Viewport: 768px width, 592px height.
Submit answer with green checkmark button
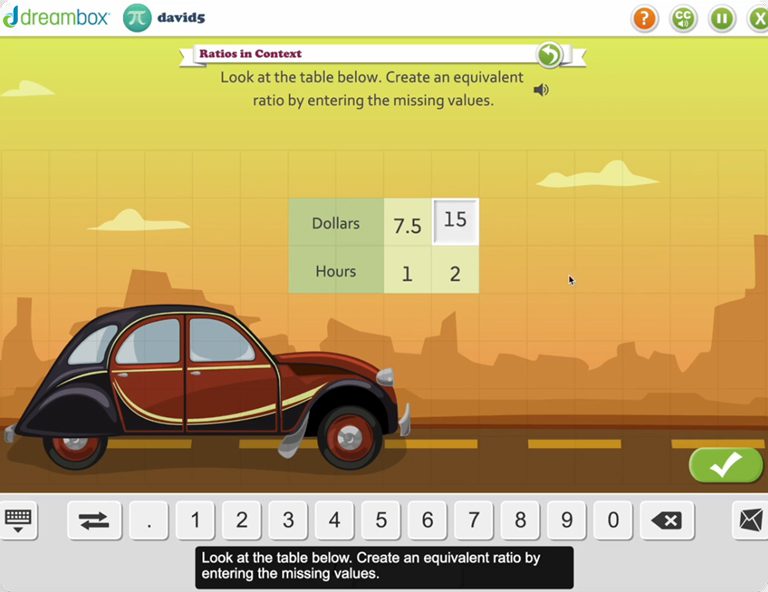point(726,464)
